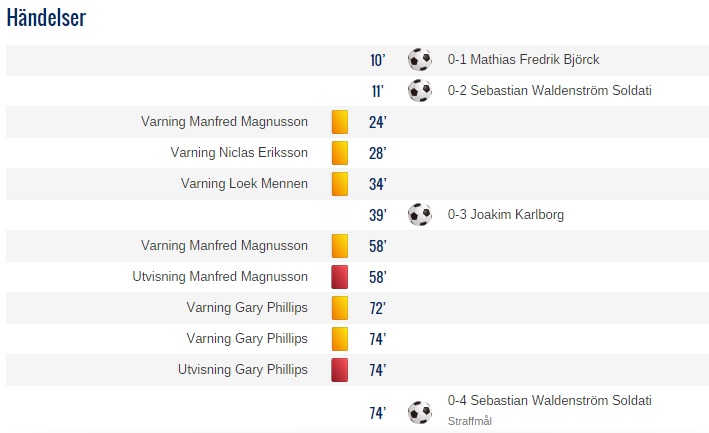Open player 0-1 Mathias Fredrik Björck
Viewport: 709px width, 433px height.
[x=523, y=60]
